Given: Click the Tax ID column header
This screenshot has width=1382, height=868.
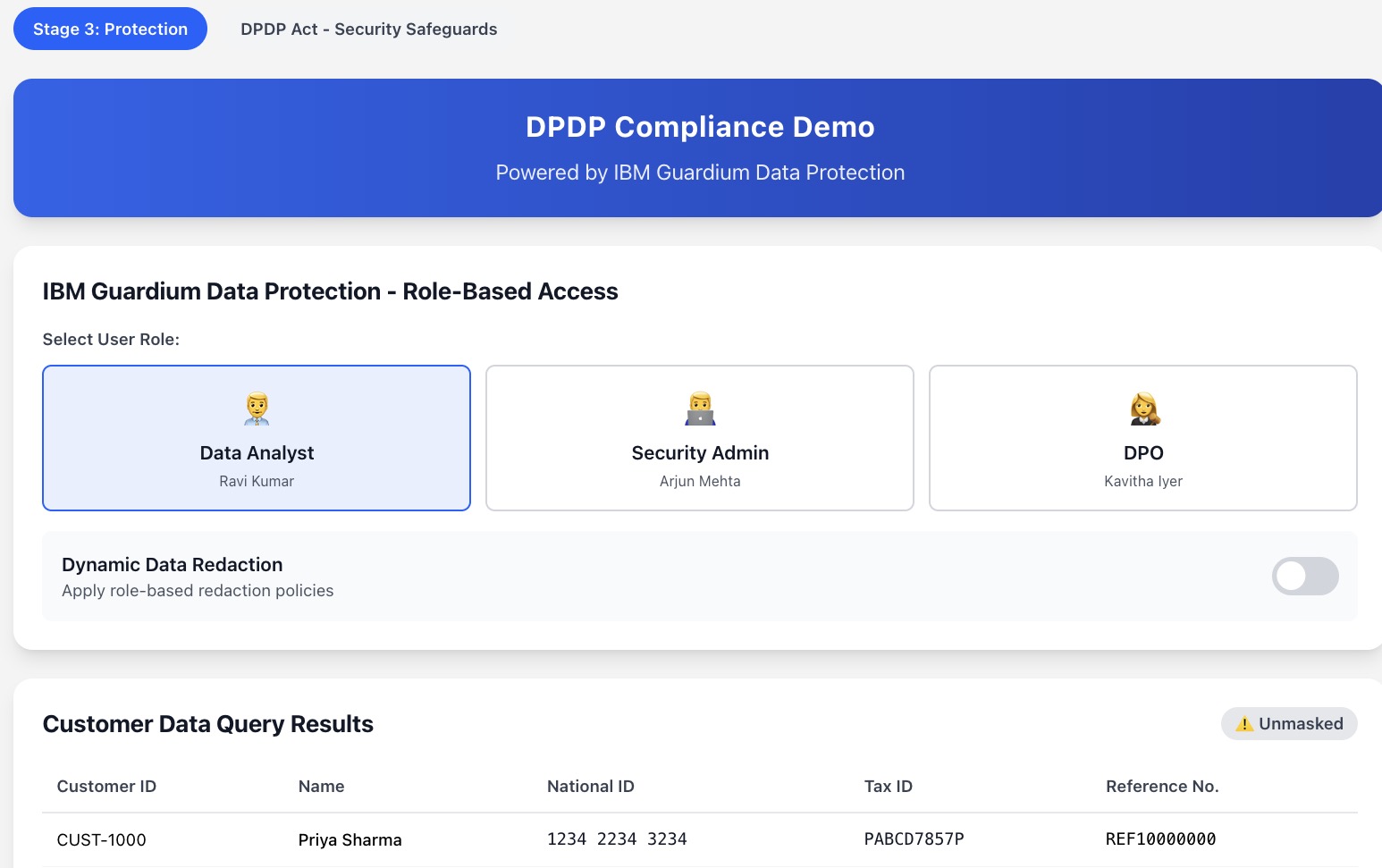Looking at the screenshot, I should click(x=888, y=787).
